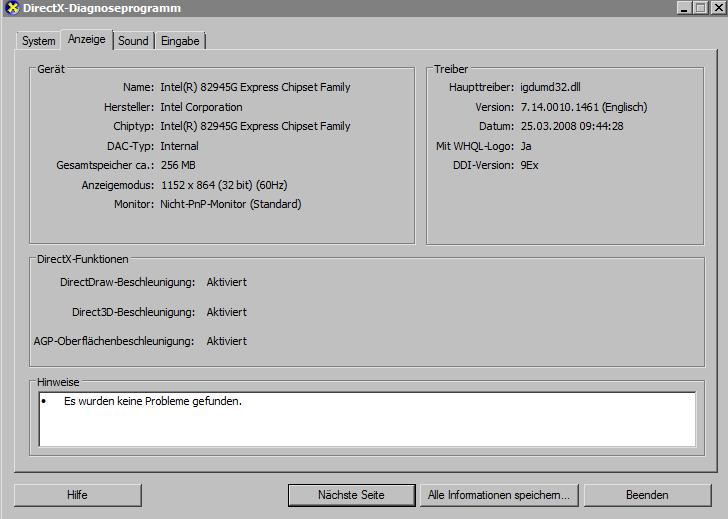
Task: Click the Nächste Seite button
Action: point(351,495)
